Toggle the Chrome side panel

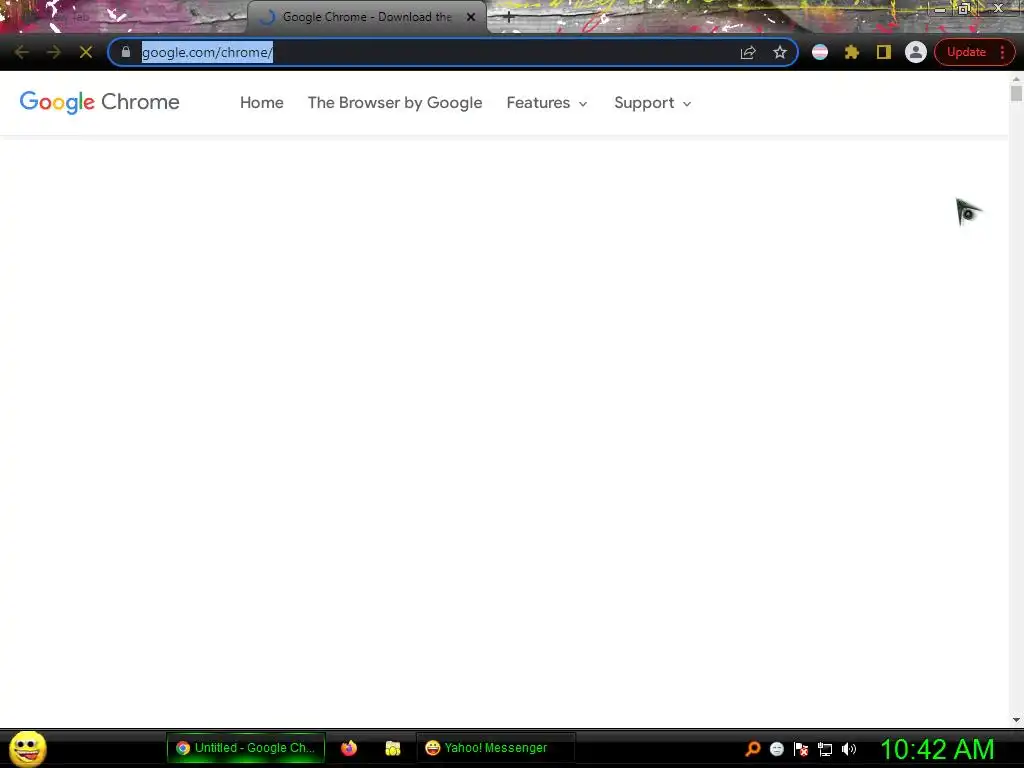click(884, 52)
